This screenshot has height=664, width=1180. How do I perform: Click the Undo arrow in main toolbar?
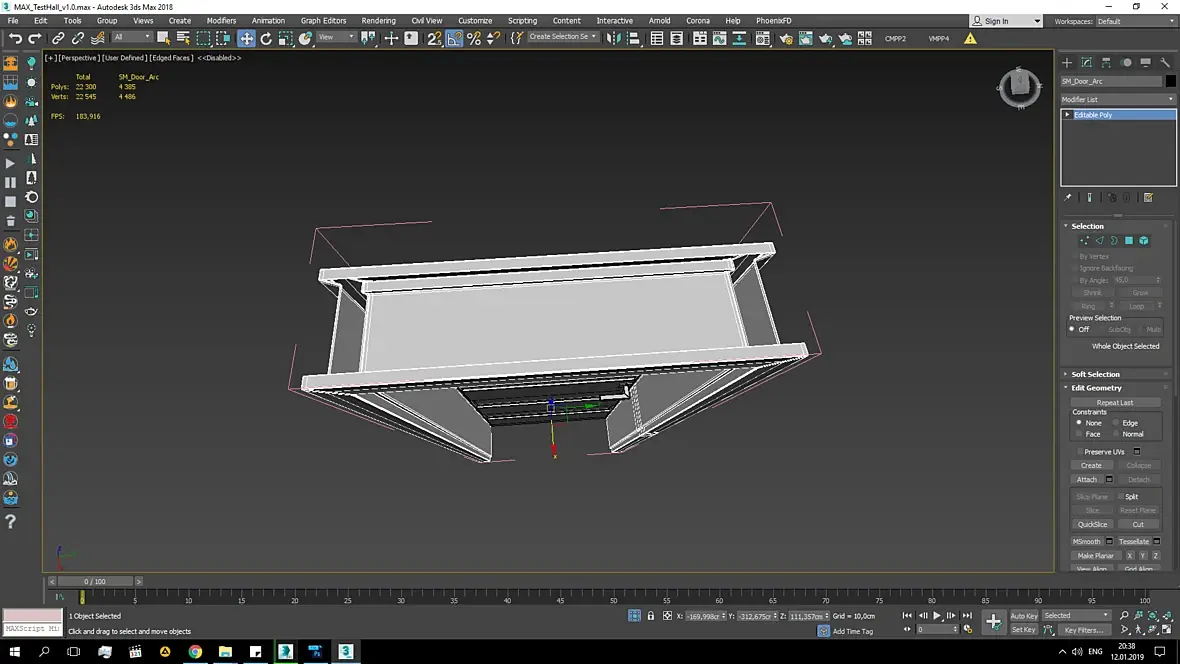(15, 38)
